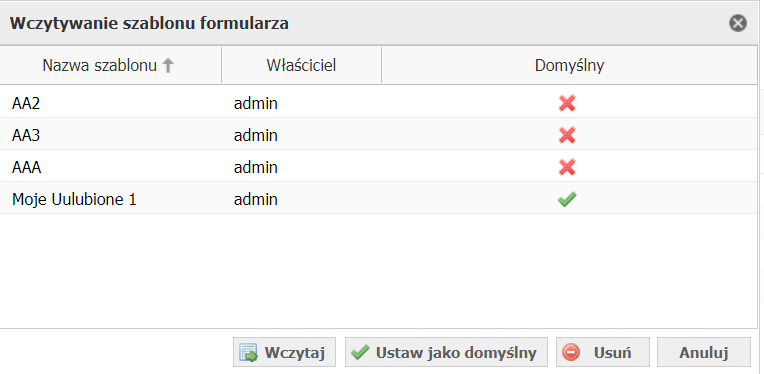Select the AAA template name
Viewport: 764px width, 374px height.
pos(26,167)
